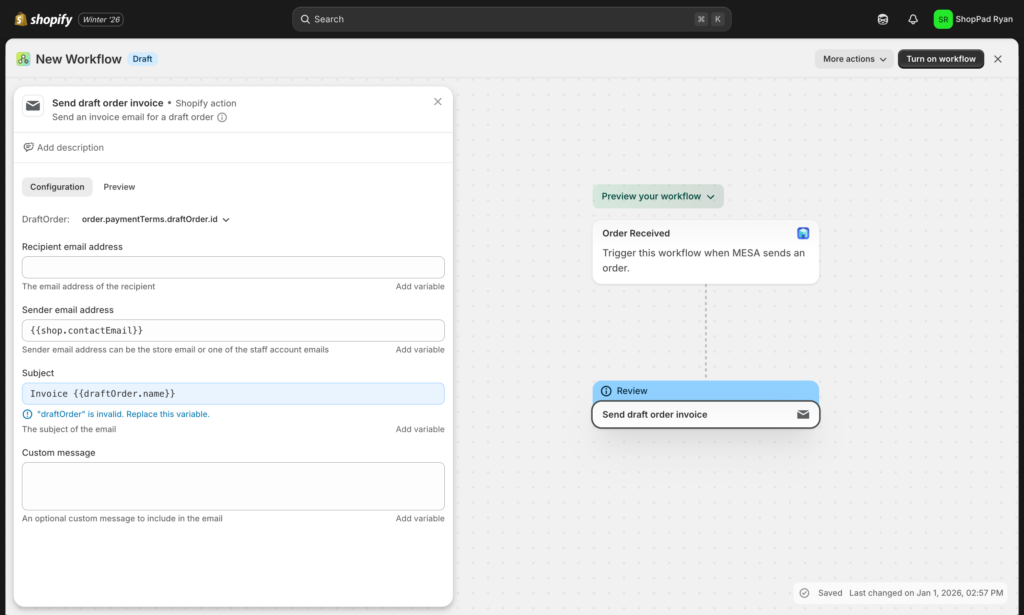The width and height of the screenshot is (1024, 615).
Task: Switch to the Preview tab
Action: (119, 186)
